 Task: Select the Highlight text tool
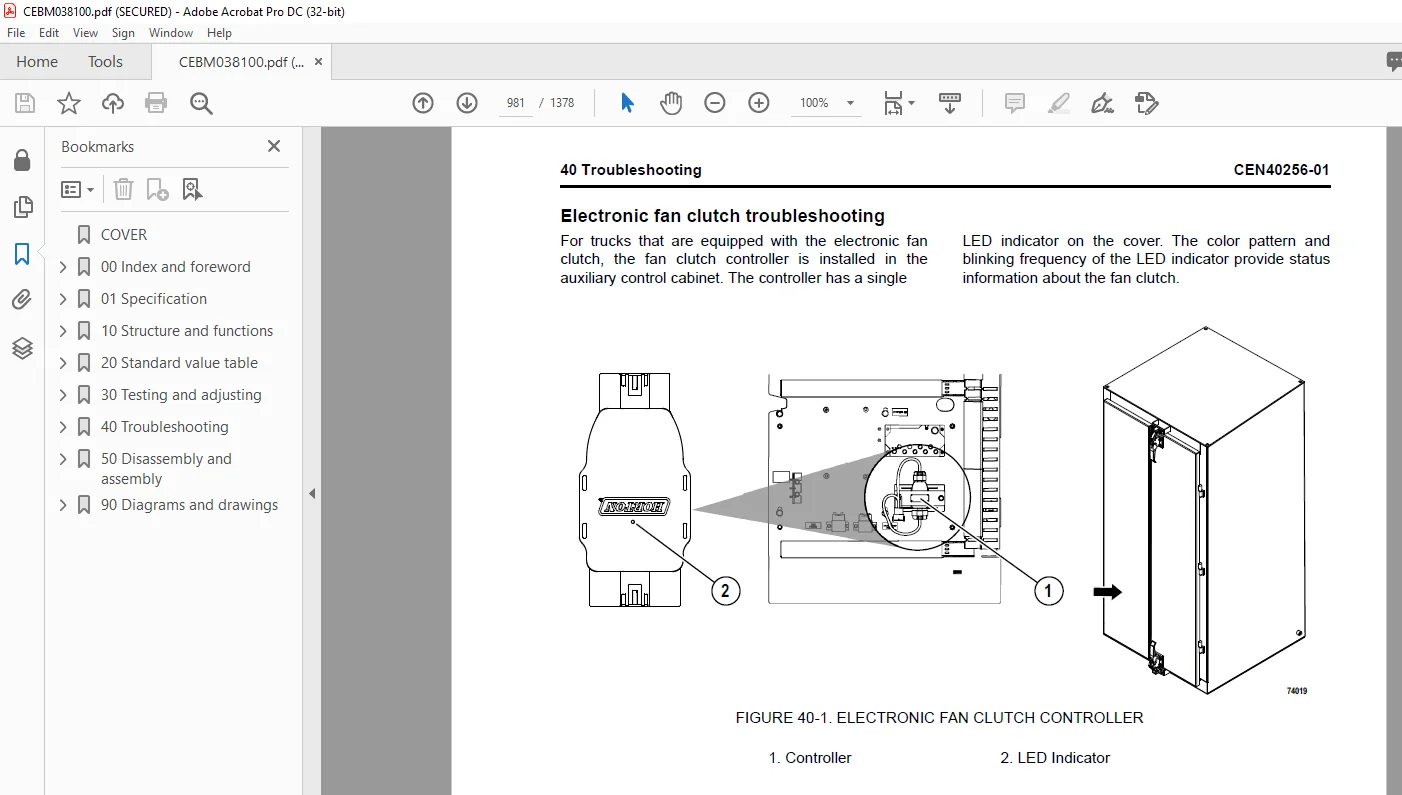[1059, 103]
